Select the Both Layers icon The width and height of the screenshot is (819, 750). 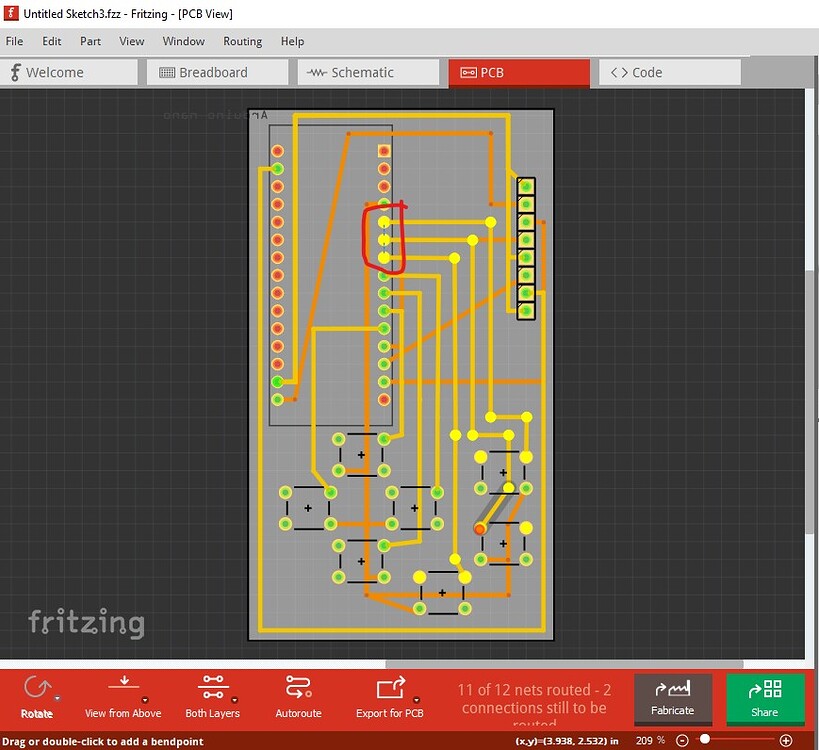click(213, 686)
